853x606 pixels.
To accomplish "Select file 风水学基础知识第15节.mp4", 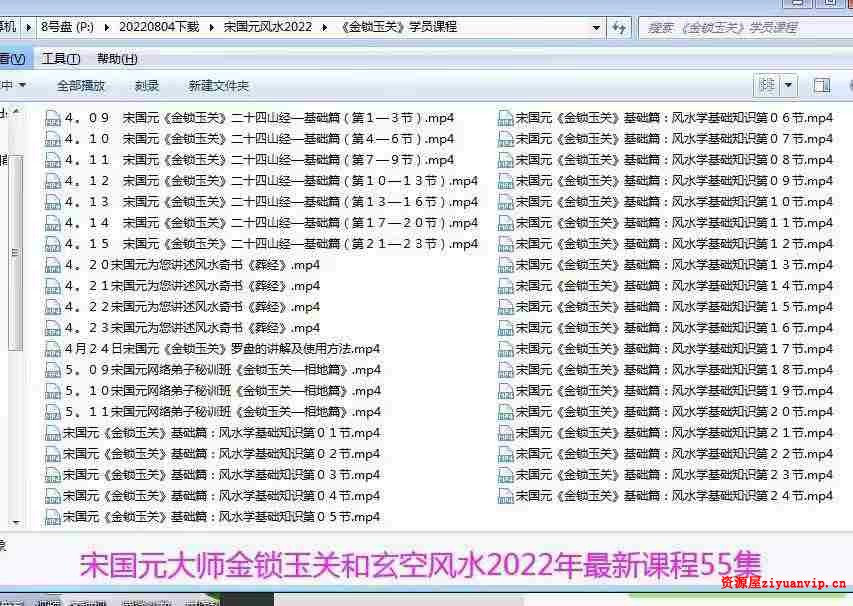I will coord(665,307).
